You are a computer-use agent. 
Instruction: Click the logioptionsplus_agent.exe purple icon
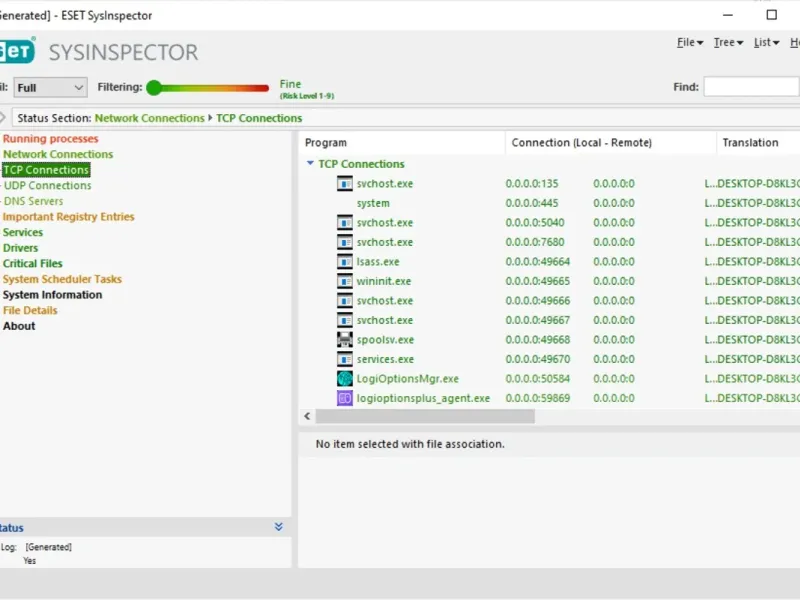[344, 398]
